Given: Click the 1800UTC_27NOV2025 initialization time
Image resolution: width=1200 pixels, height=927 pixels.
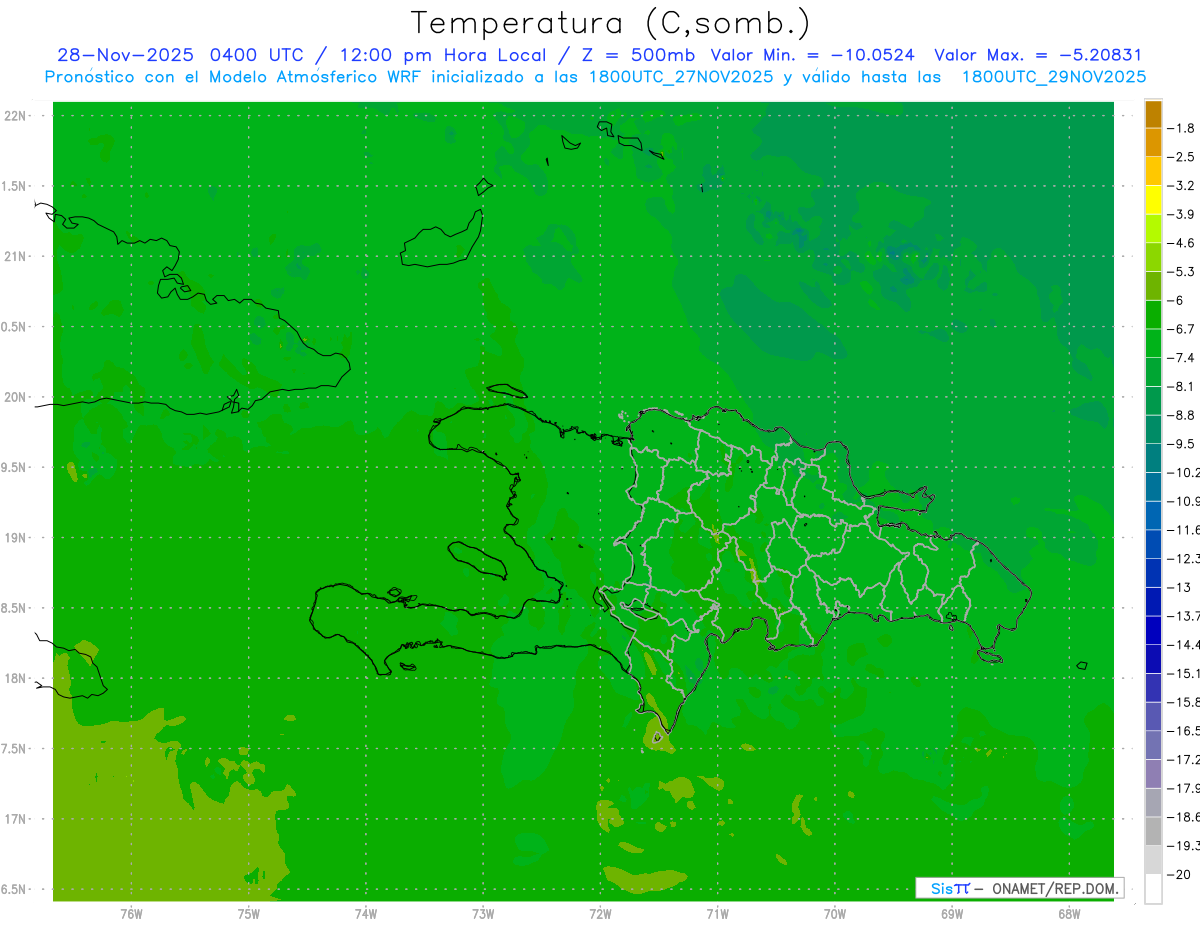Looking at the screenshot, I should tap(678, 77).
